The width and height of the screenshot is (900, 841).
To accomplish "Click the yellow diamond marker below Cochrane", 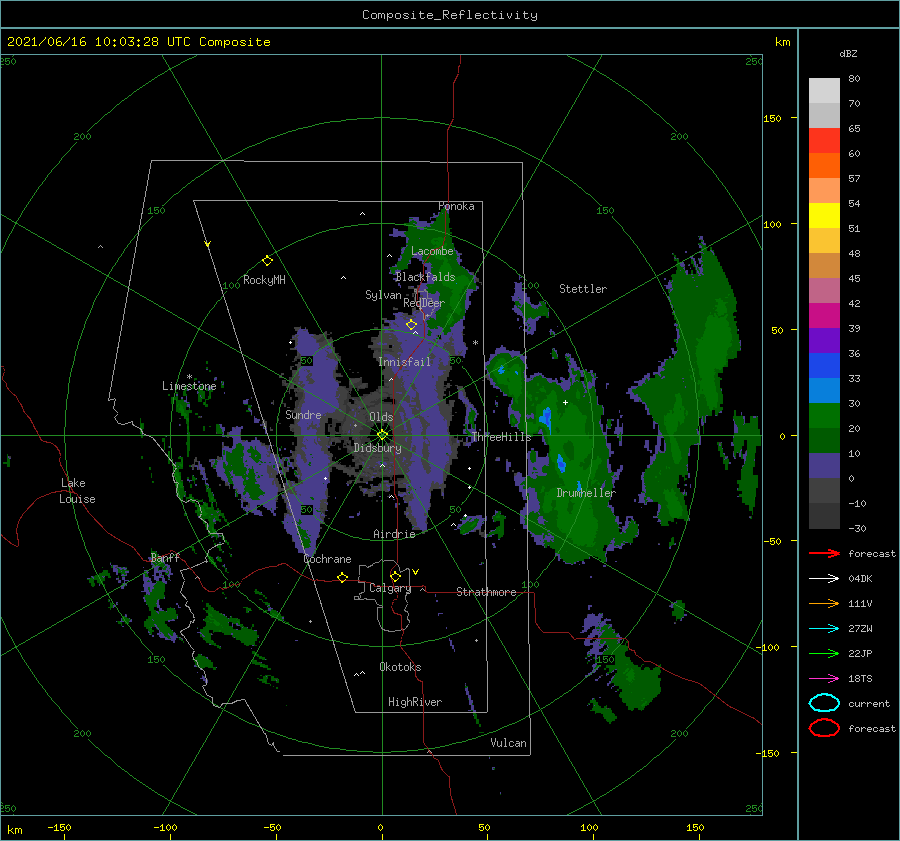I will (x=342, y=577).
